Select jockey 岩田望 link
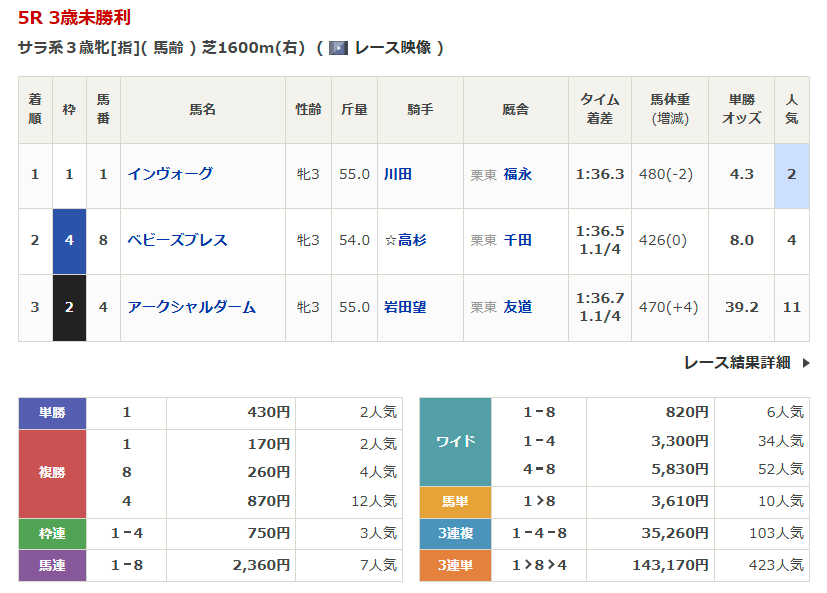Viewport: 827px width, 593px height. click(405, 307)
